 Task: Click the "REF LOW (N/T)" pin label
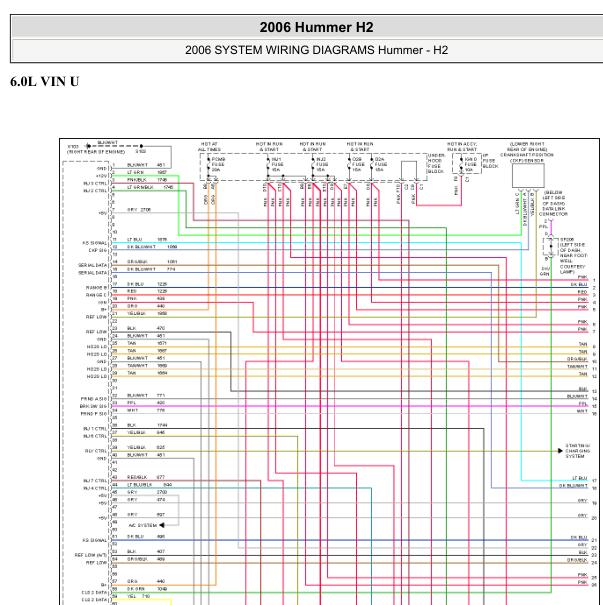click(x=91, y=555)
